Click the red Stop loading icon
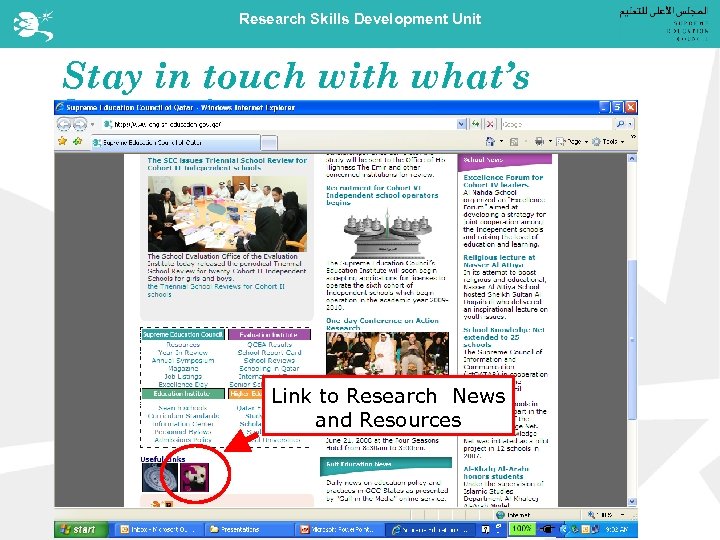This screenshot has width=720, height=540. pos(490,124)
